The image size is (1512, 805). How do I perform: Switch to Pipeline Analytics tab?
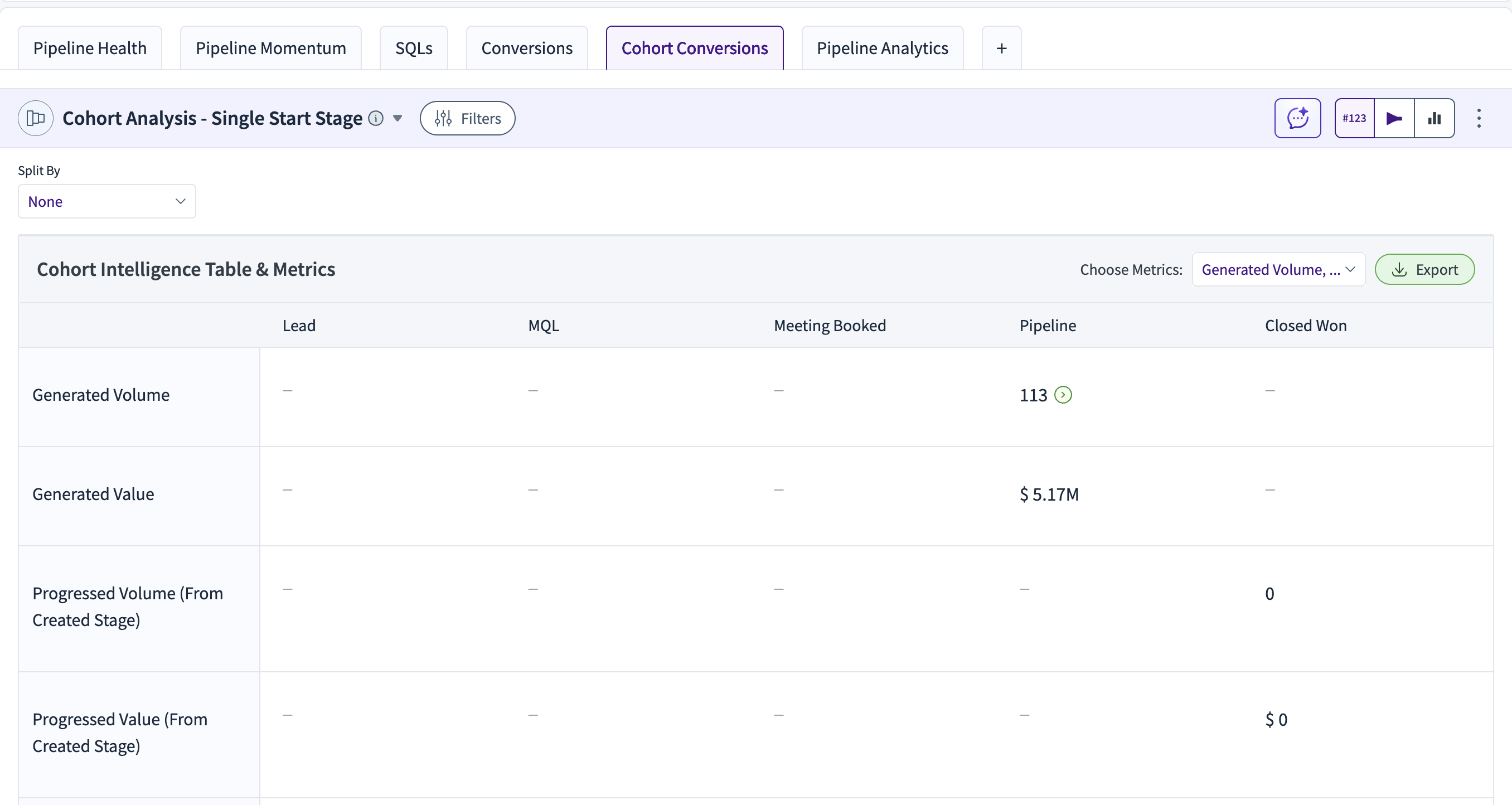[882, 48]
